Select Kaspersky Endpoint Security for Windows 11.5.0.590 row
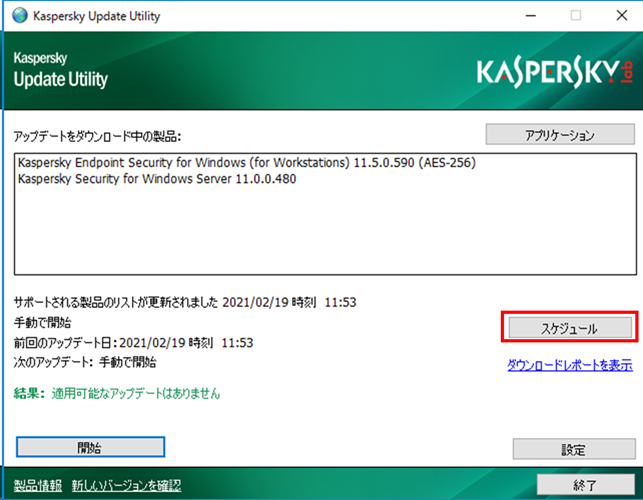This screenshot has width=643, height=500. pyautogui.click(x=247, y=163)
